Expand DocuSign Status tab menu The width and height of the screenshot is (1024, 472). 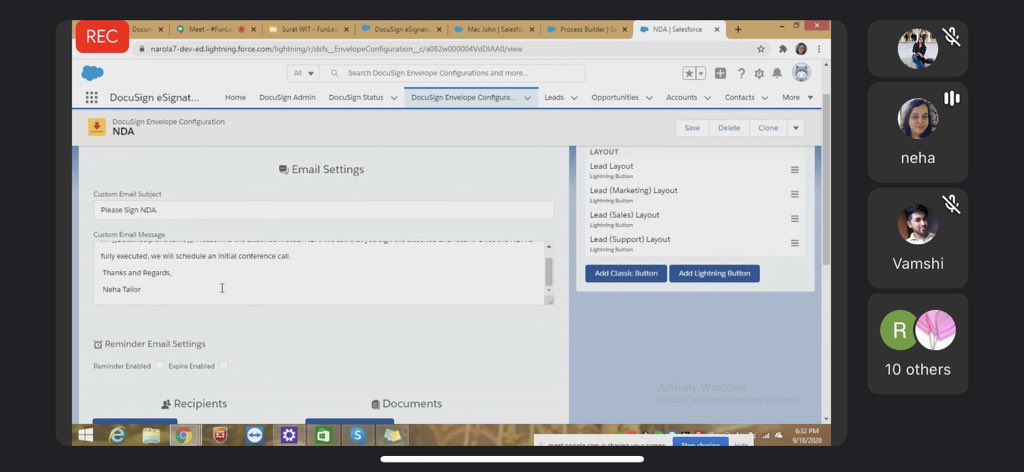(394, 98)
